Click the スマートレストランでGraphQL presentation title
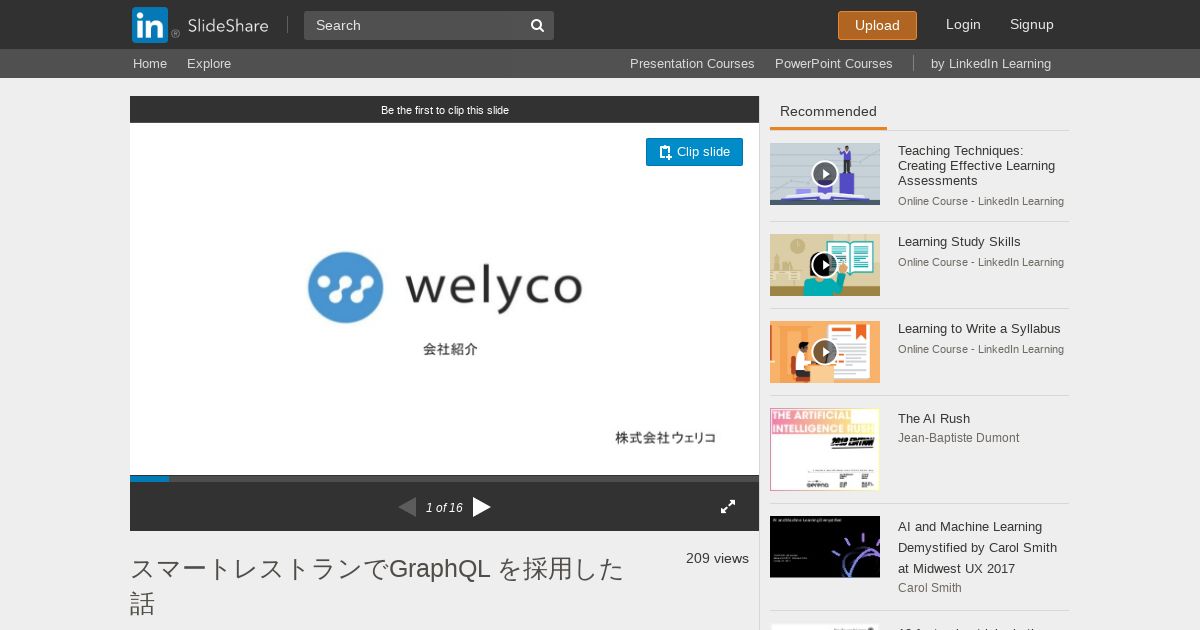The width and height of the screenshot is (1200, 630). pyautogui.click(x=377, y=586)
